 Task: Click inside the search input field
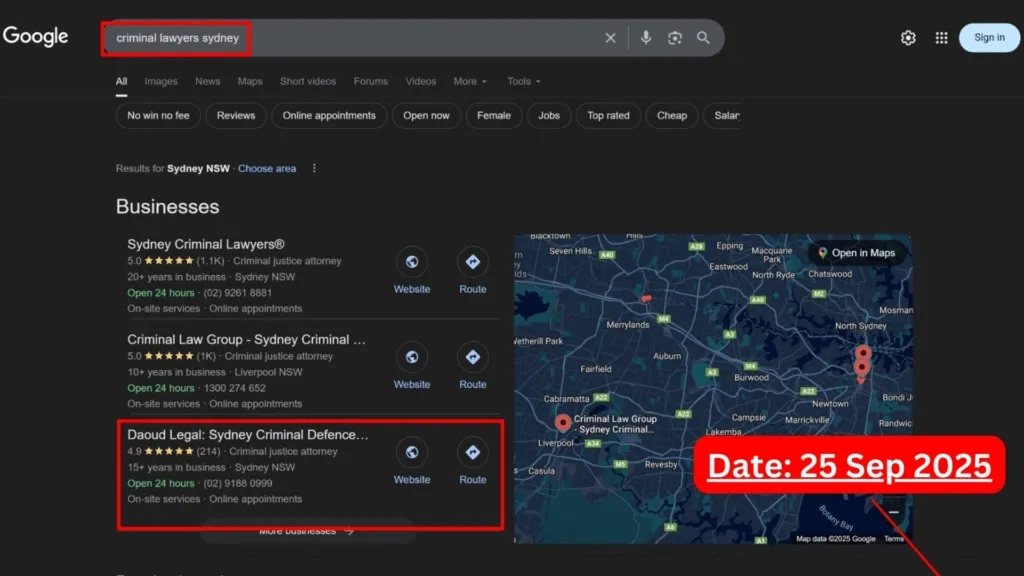pos(350,37)
